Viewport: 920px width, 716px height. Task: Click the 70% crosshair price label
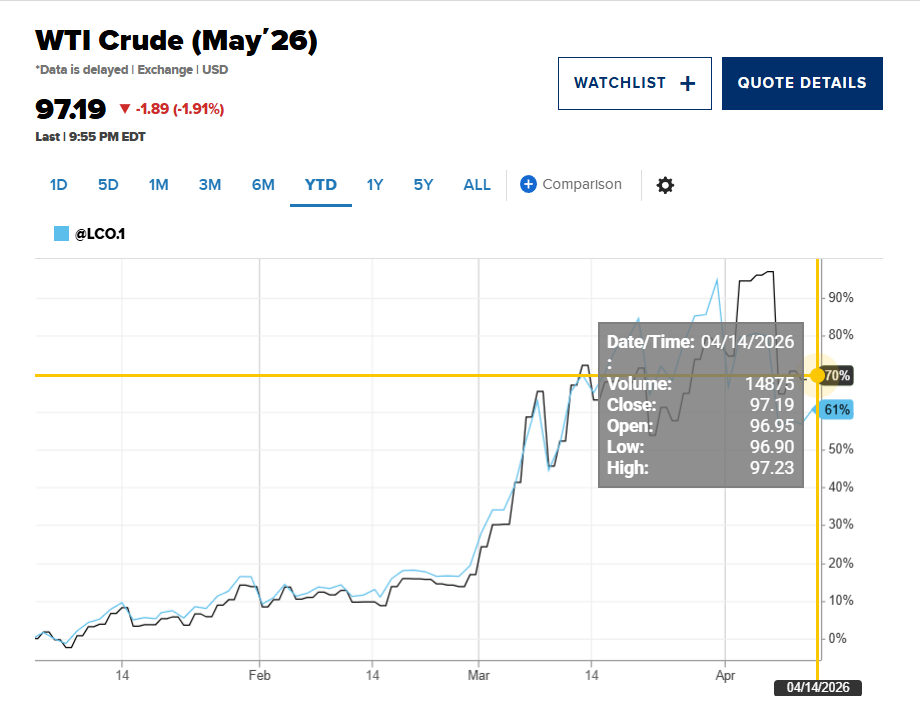coord(837,376)
